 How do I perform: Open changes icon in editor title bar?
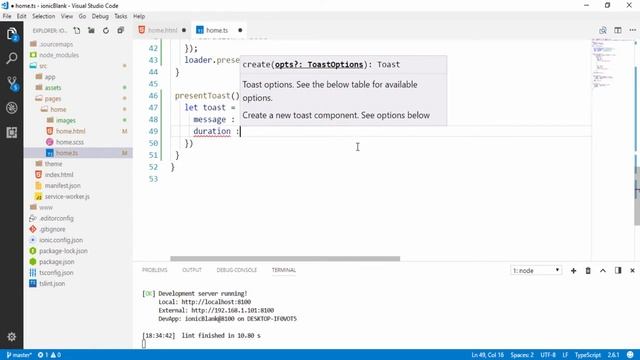603,30
